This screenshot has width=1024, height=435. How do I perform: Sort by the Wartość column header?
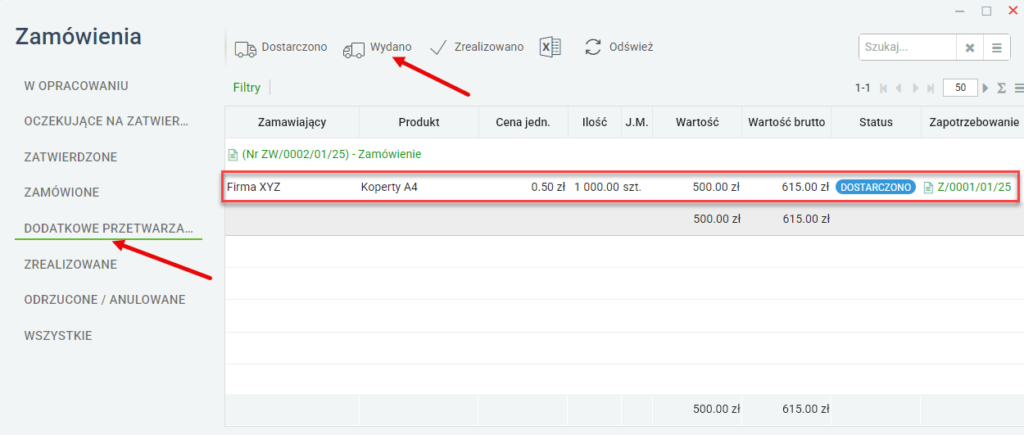click(697, 122)
